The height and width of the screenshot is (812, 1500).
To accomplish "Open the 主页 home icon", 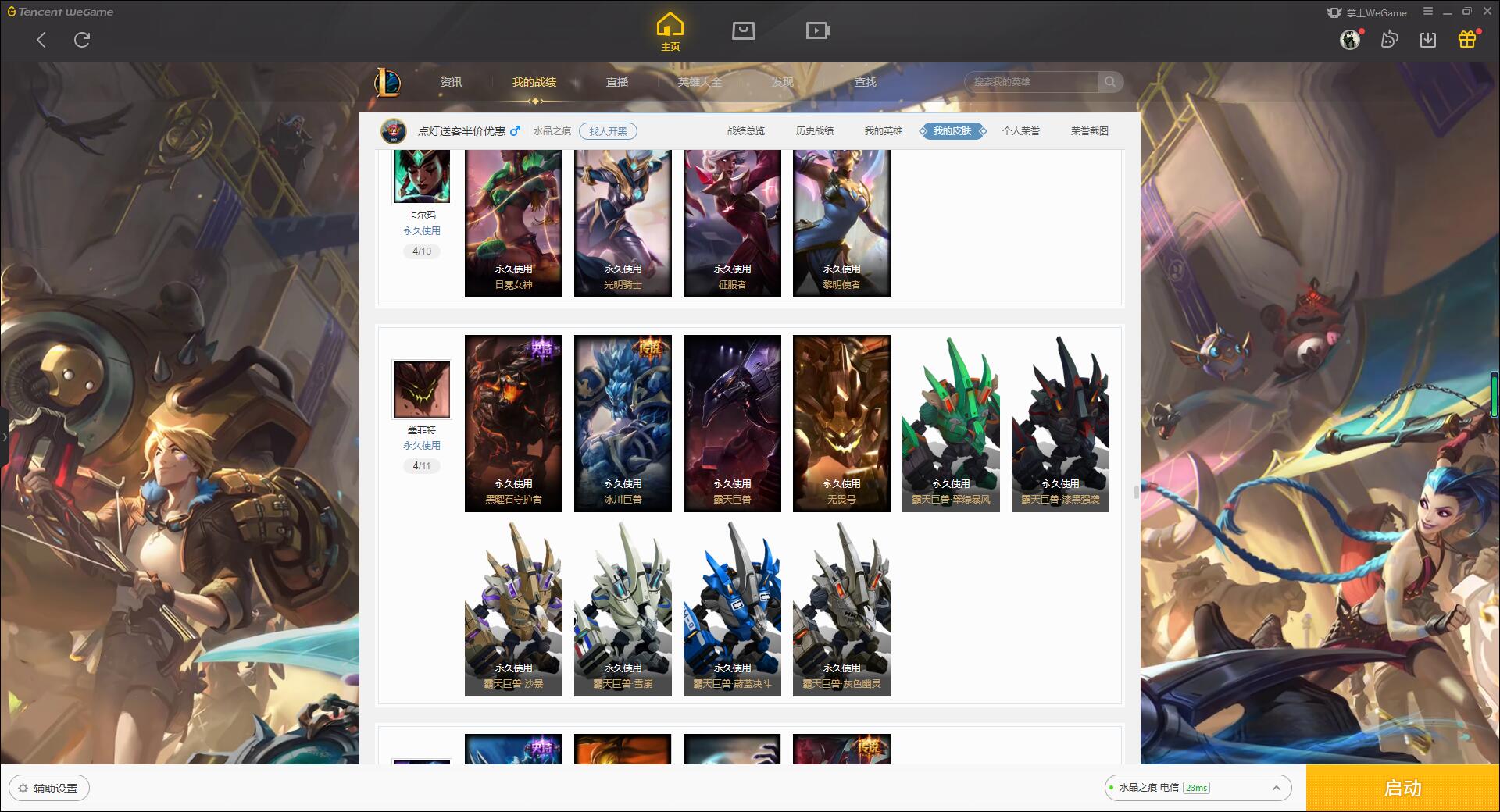I will click(670, 32).
